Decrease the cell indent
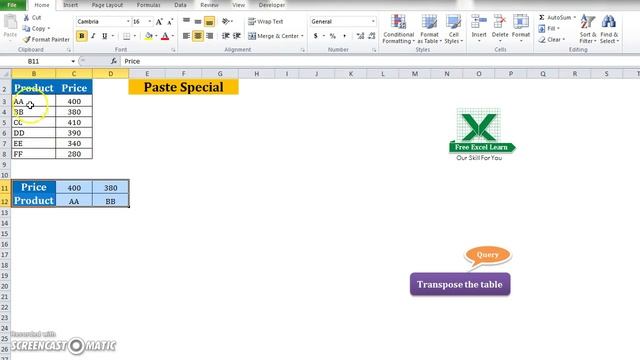The image size is (640, 360). pos(226,36)
